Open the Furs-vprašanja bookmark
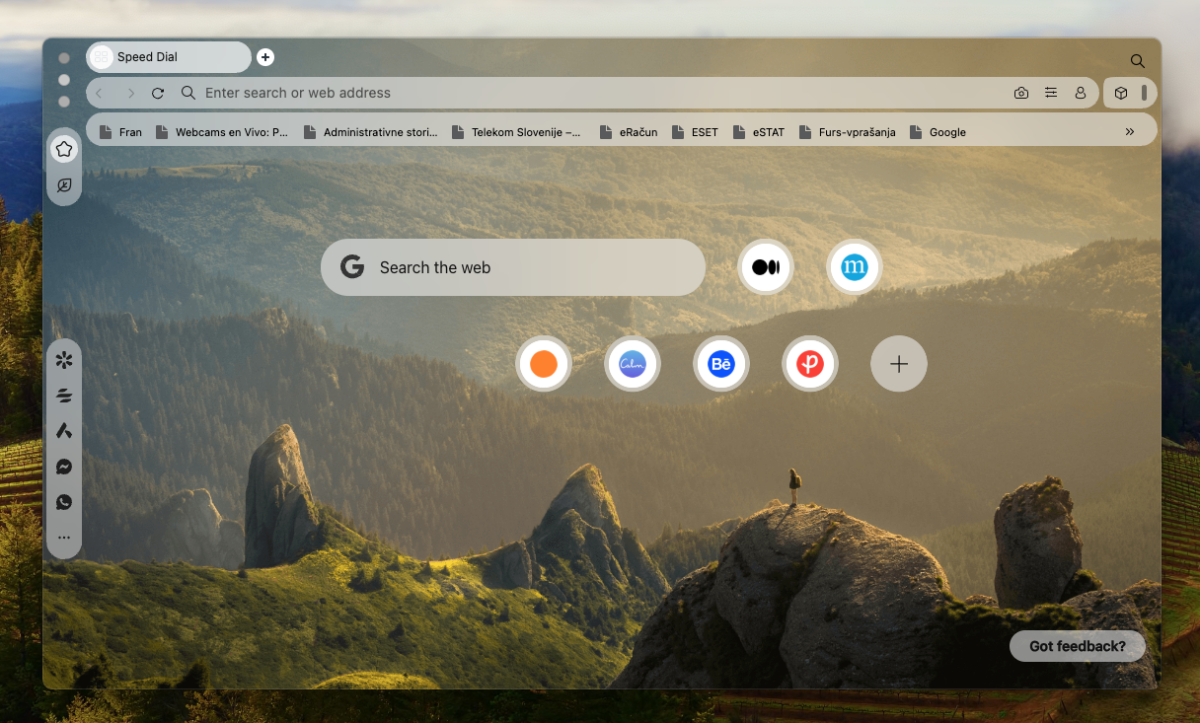The width and height of the screenshot is (1200, 723). coord(848,132)
